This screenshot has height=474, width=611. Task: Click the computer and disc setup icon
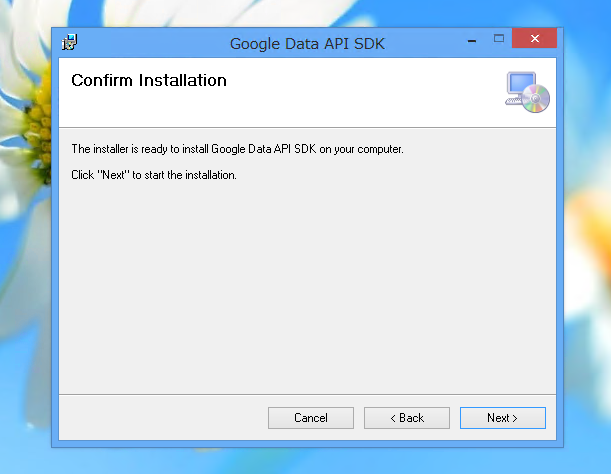pos(527,92)
